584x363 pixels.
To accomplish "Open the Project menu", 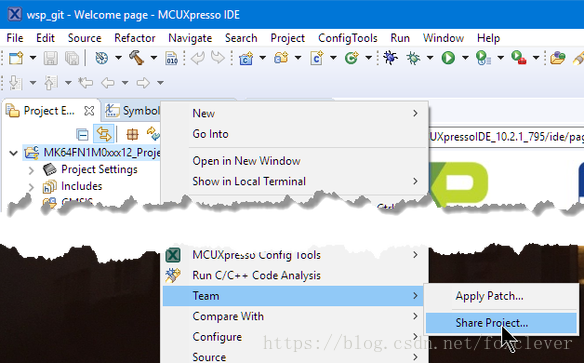I will pos(288,38).
